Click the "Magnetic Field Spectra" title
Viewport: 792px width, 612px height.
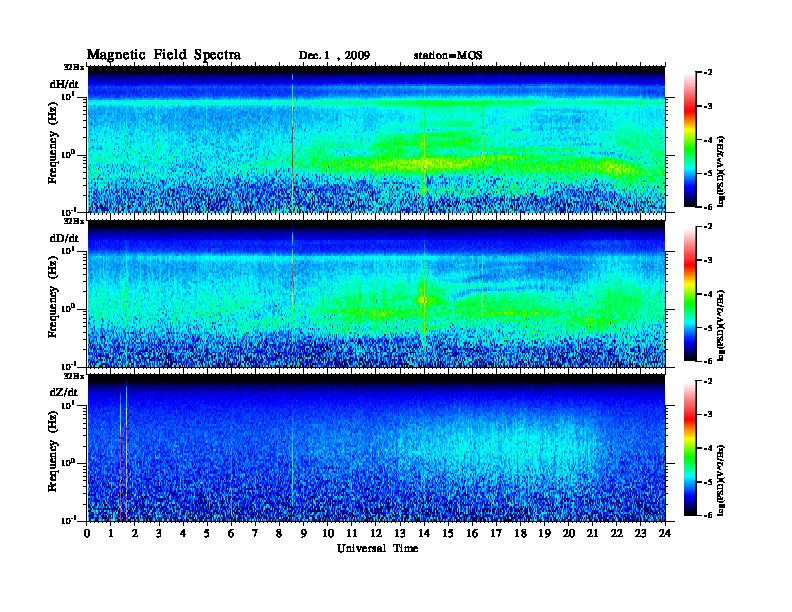[x=164, y=55]
